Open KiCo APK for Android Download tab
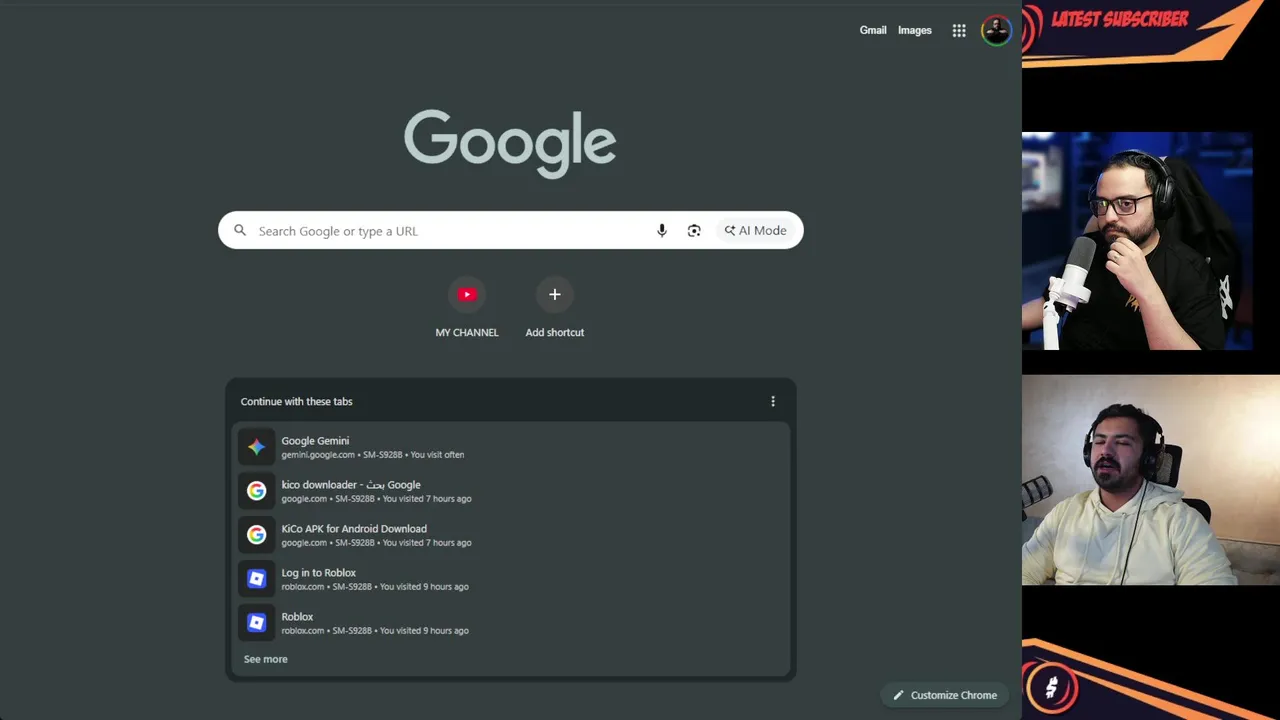Image resolution: width=1280 pixels, height=720 pixels. [511, 535]
